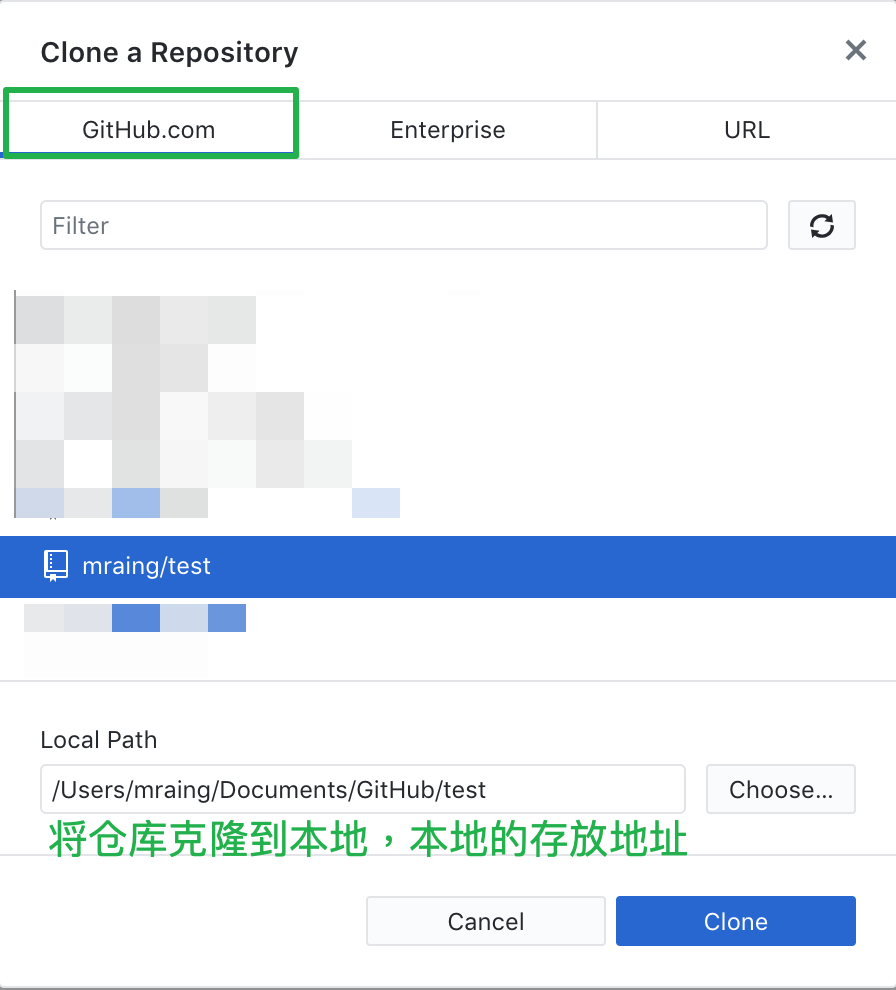Select the mraing/test repository row
The height and width of the screenshot is (990, 896).
pos(448,566)
